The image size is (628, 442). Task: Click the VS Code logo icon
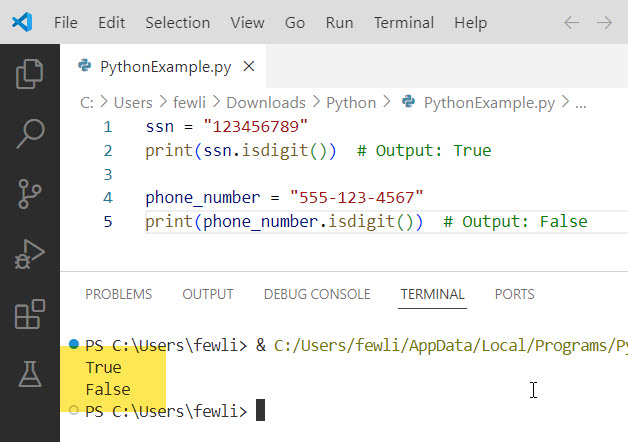(22, 22)
